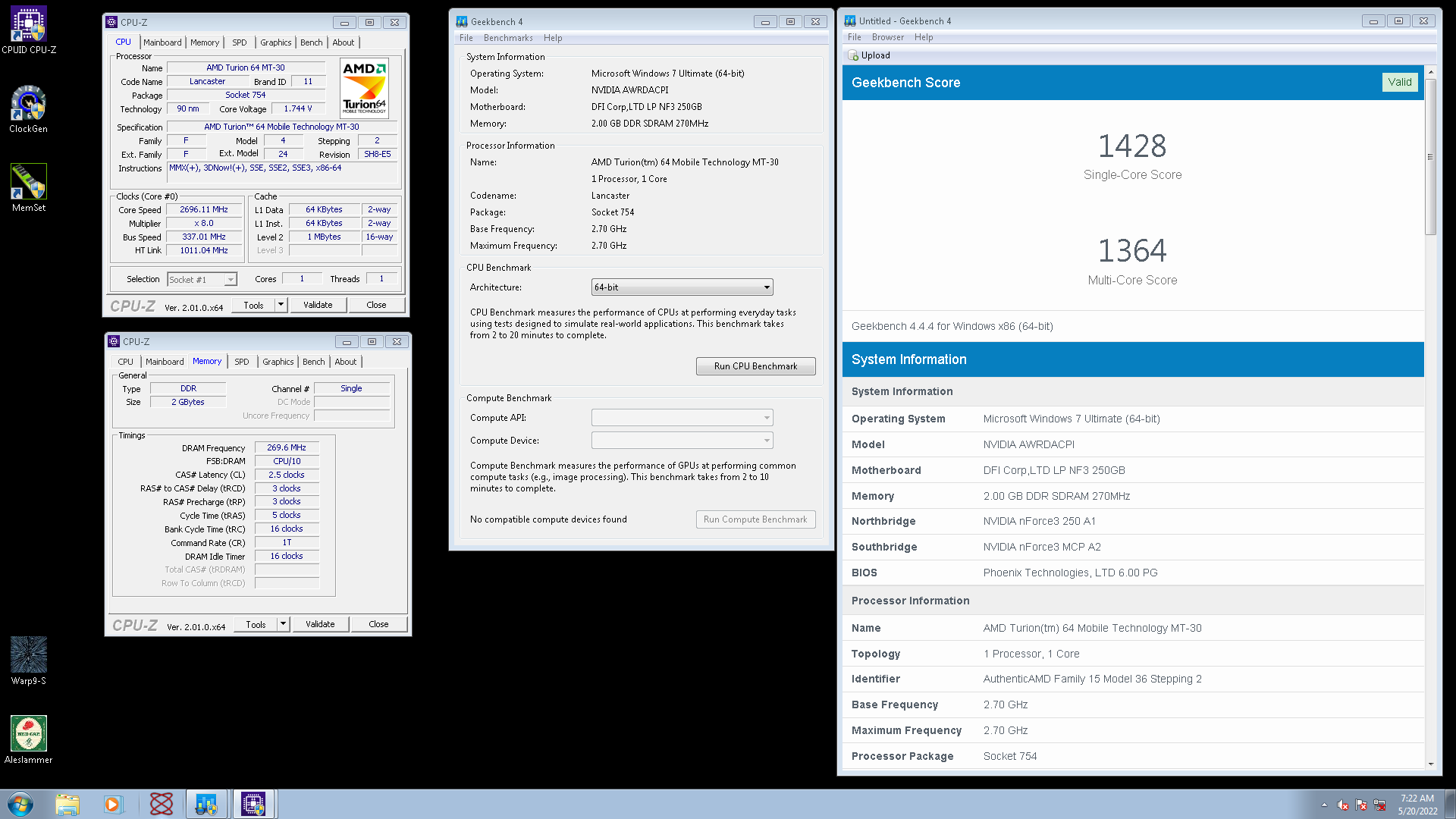Switch to CPU-Z taskbar button
Image resolution: width=1456 pixels, height=819 pixels.
253,804
